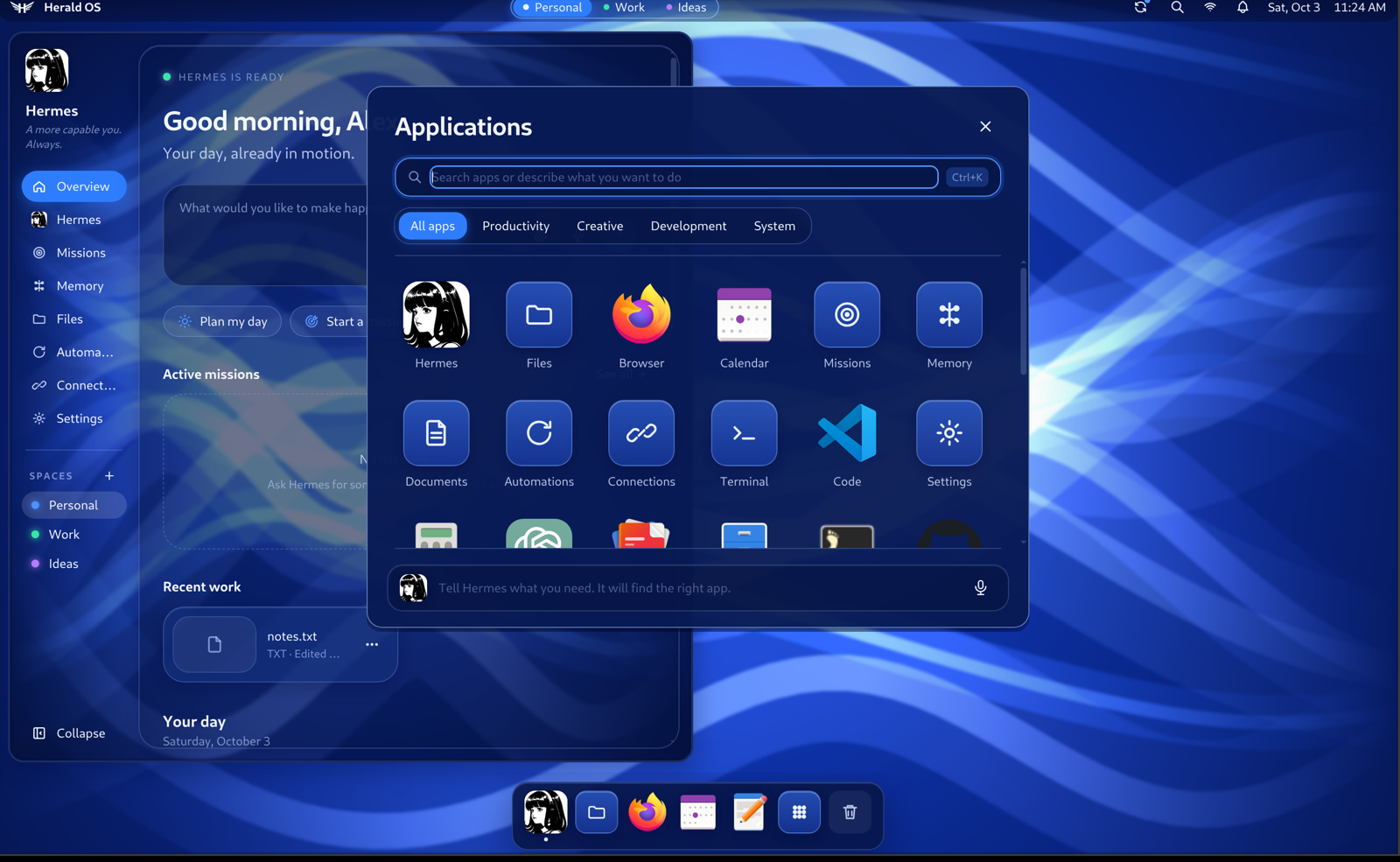Open Trash in the dock
This screenshot has height=862, width=1400.
(850, 812)
